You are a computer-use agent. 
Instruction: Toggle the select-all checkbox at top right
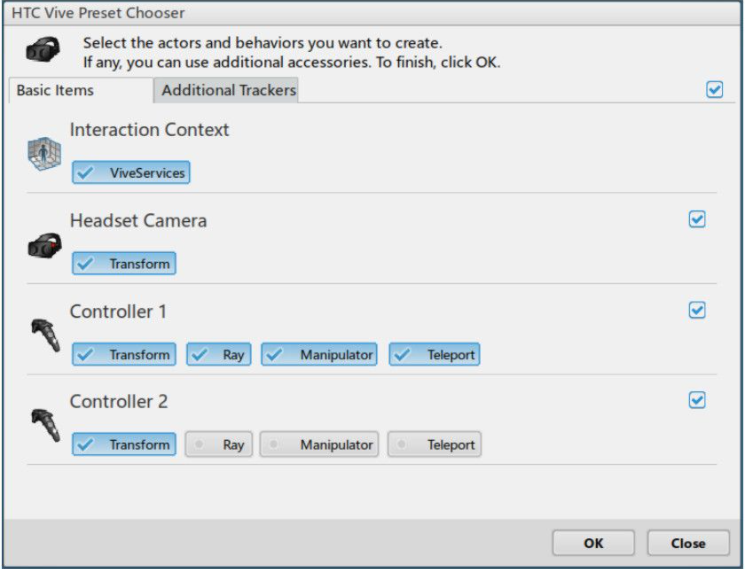tap(714, 89)
